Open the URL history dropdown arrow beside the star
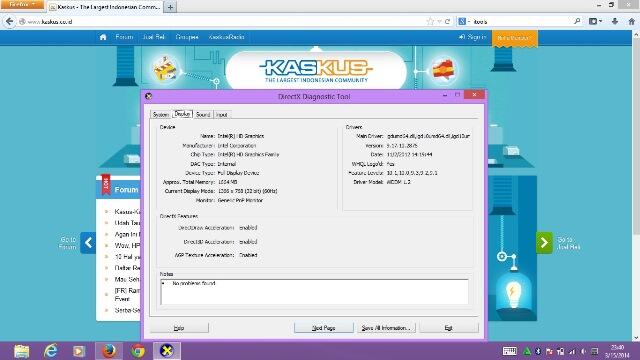The width and height of the screenshot is (640, 360). [x=439, y=21]
